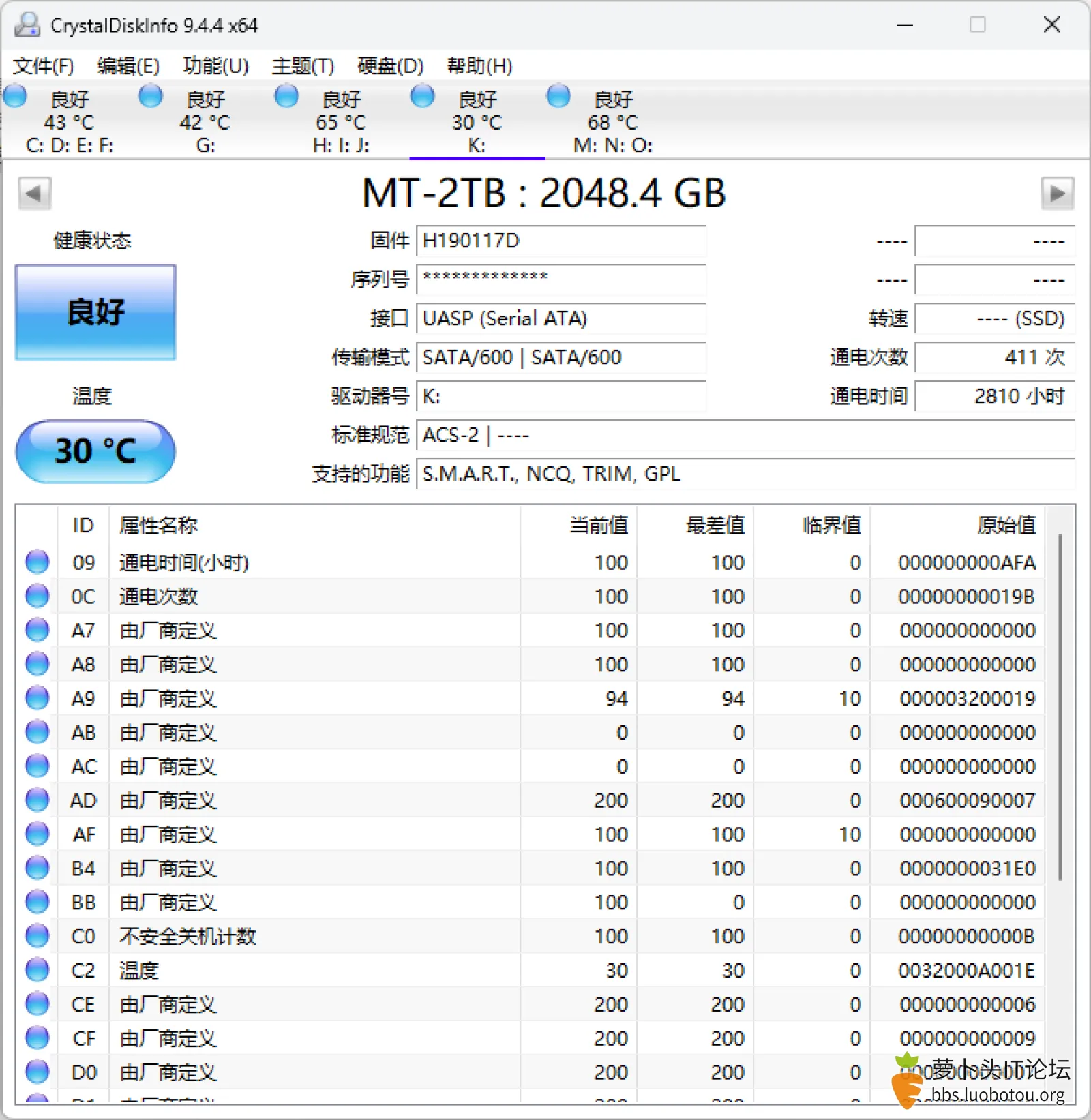Viewport: 1091px width, 1120px height.
Task: Open the 文件(F) menu
Action: point(43,66)
